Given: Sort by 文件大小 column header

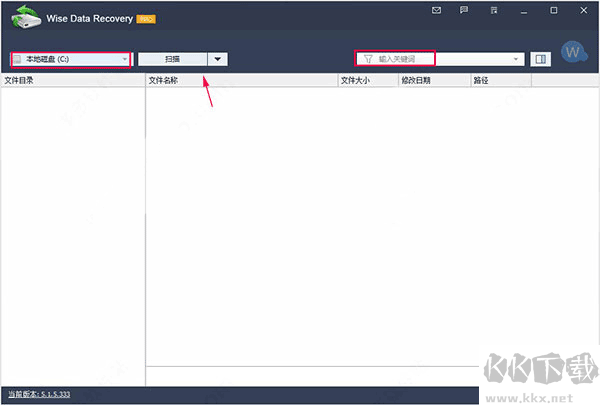Looking at the screenshot, I should (x=368, y=80).
